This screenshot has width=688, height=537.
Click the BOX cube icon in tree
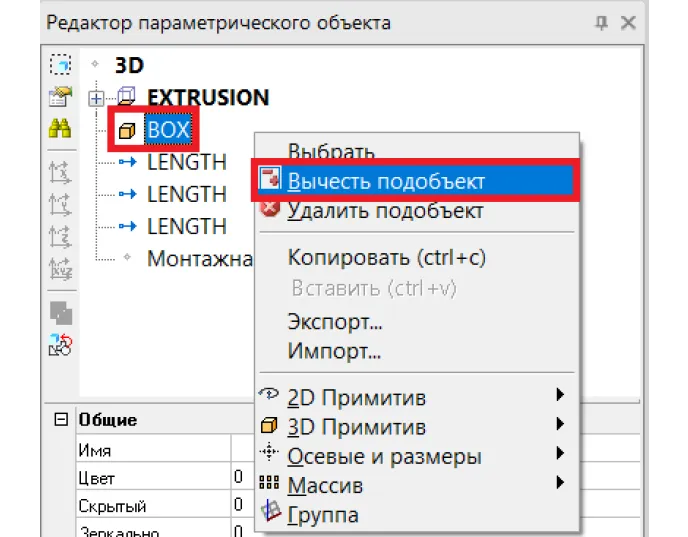pos(127,130)
